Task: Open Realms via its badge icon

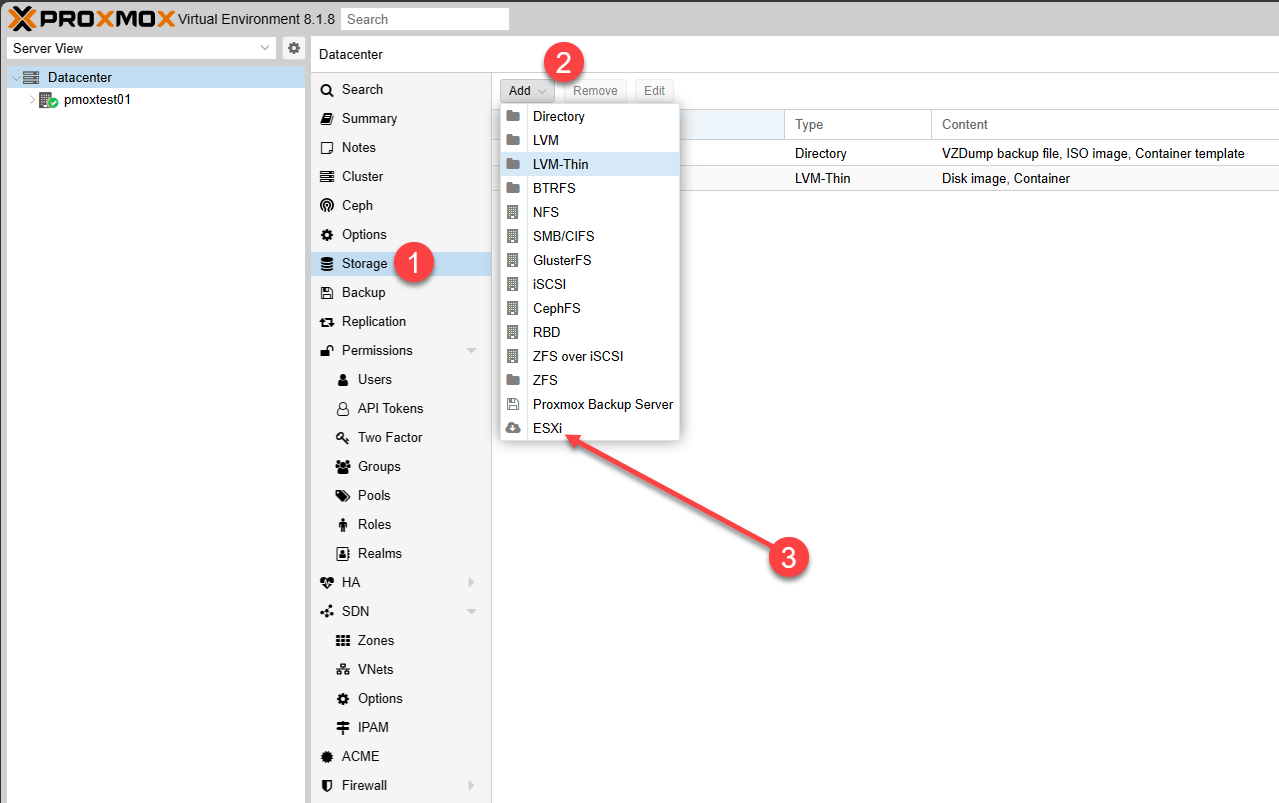Action: (344, 553)
